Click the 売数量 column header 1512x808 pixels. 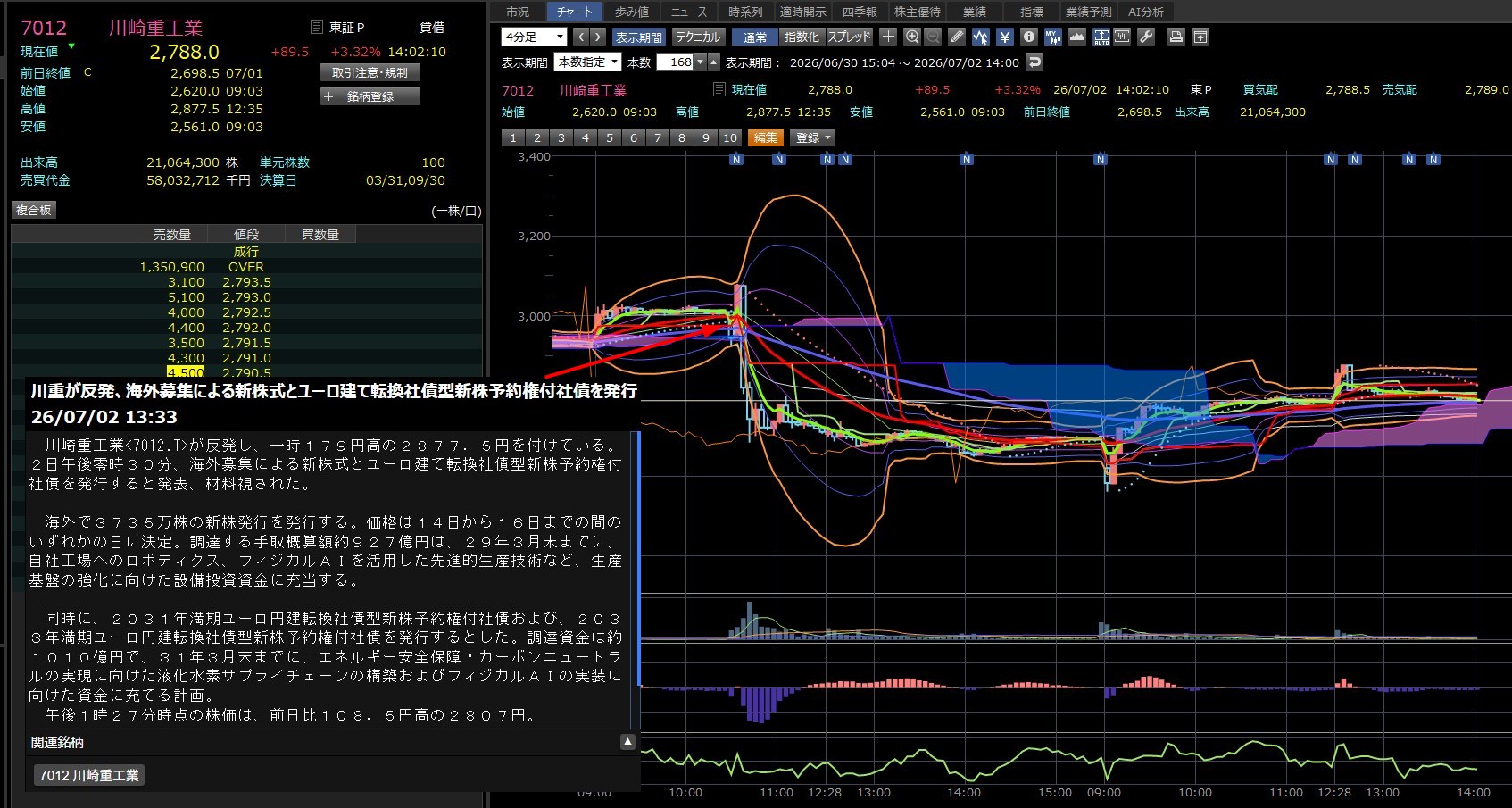[x=171, y=234]
